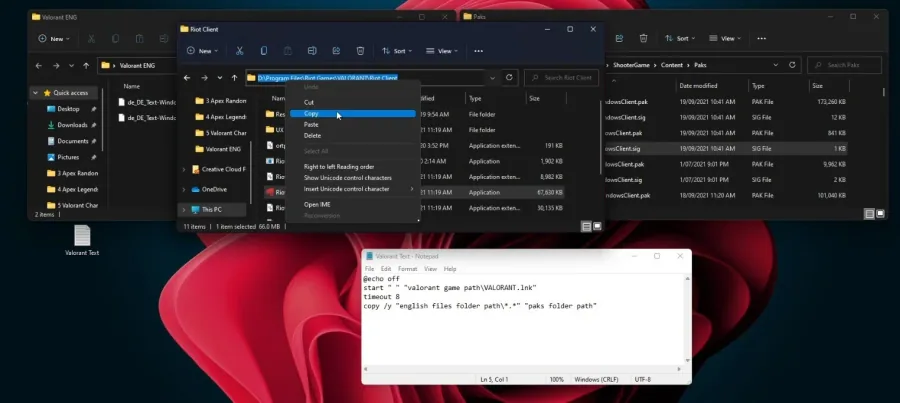This screenshot has height=403, width=900.
Task: Open Insert Unicode control character submenu
Action: click(x=352, y=189)
